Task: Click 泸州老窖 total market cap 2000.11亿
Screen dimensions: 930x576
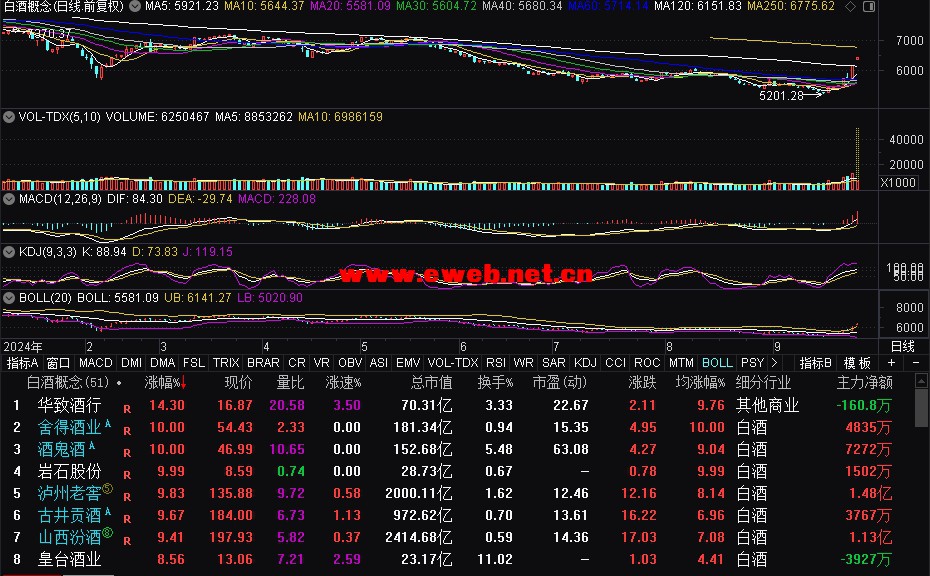Action: tap(418, 493)
